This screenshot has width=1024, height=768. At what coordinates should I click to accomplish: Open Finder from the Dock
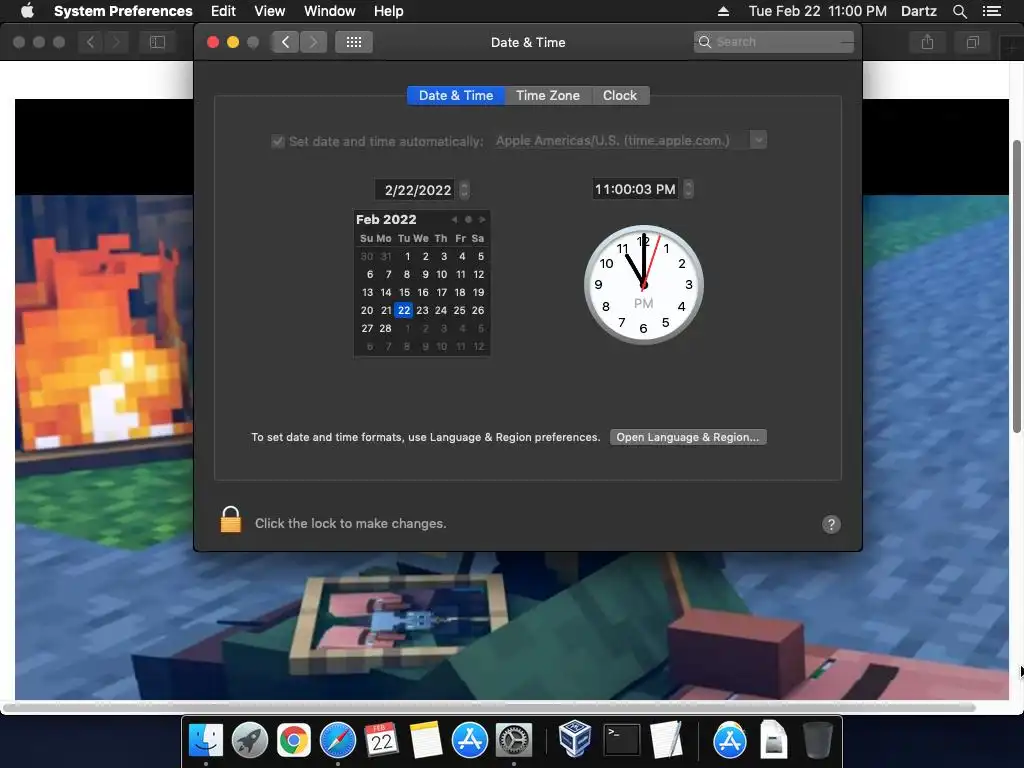206,740
